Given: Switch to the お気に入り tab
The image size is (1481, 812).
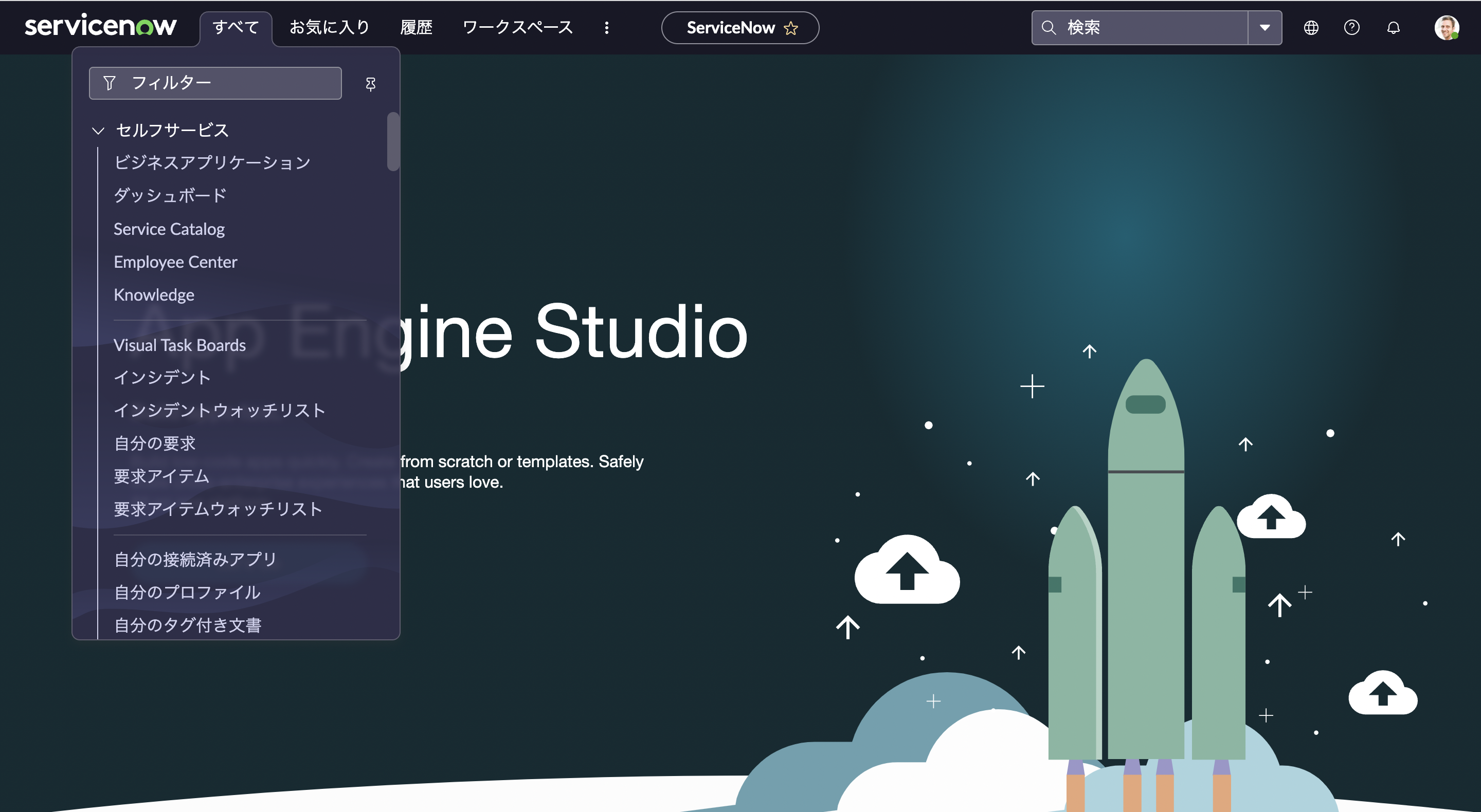Looking at the screenshot, I should pos(330,26).
